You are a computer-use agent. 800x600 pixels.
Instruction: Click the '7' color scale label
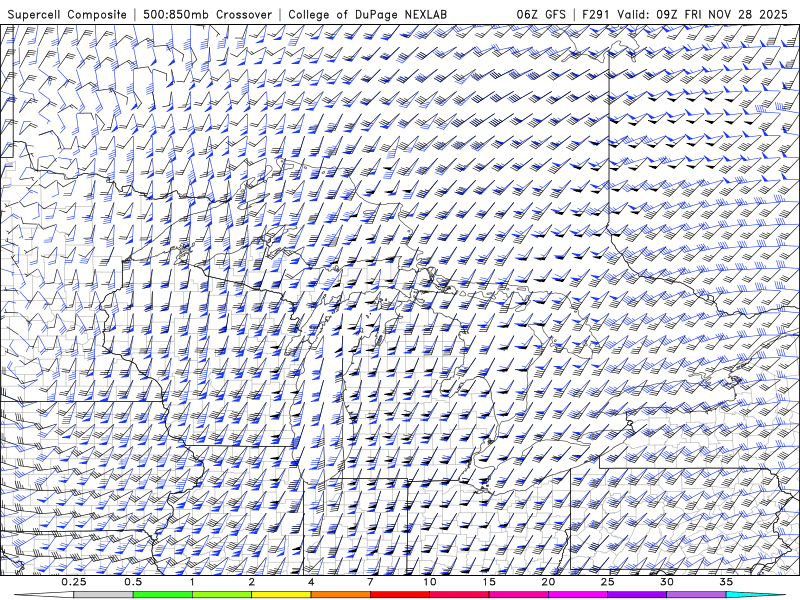click(370, 582)
